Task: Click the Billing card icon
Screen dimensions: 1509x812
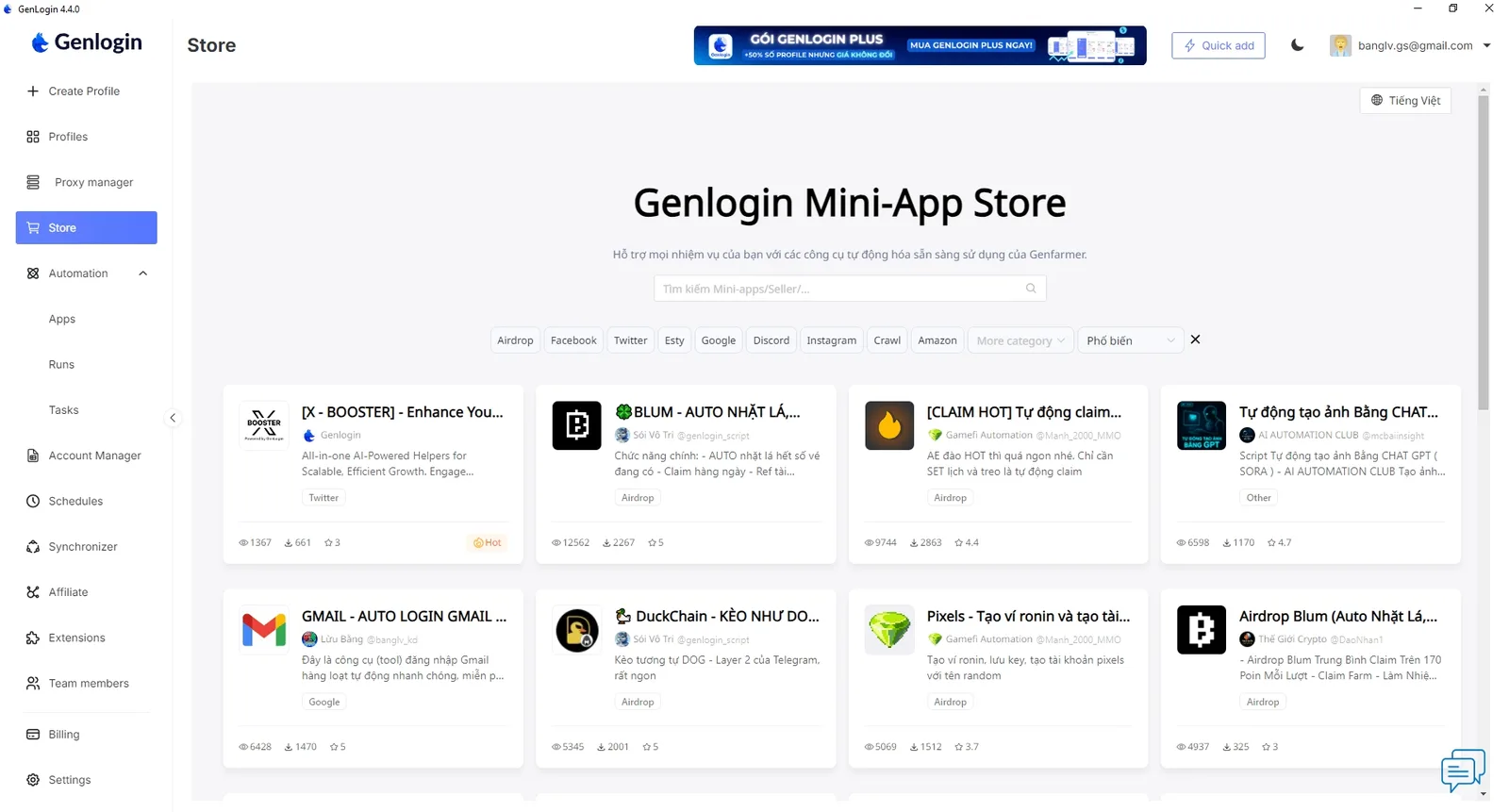Action: (x=33, y=735)
